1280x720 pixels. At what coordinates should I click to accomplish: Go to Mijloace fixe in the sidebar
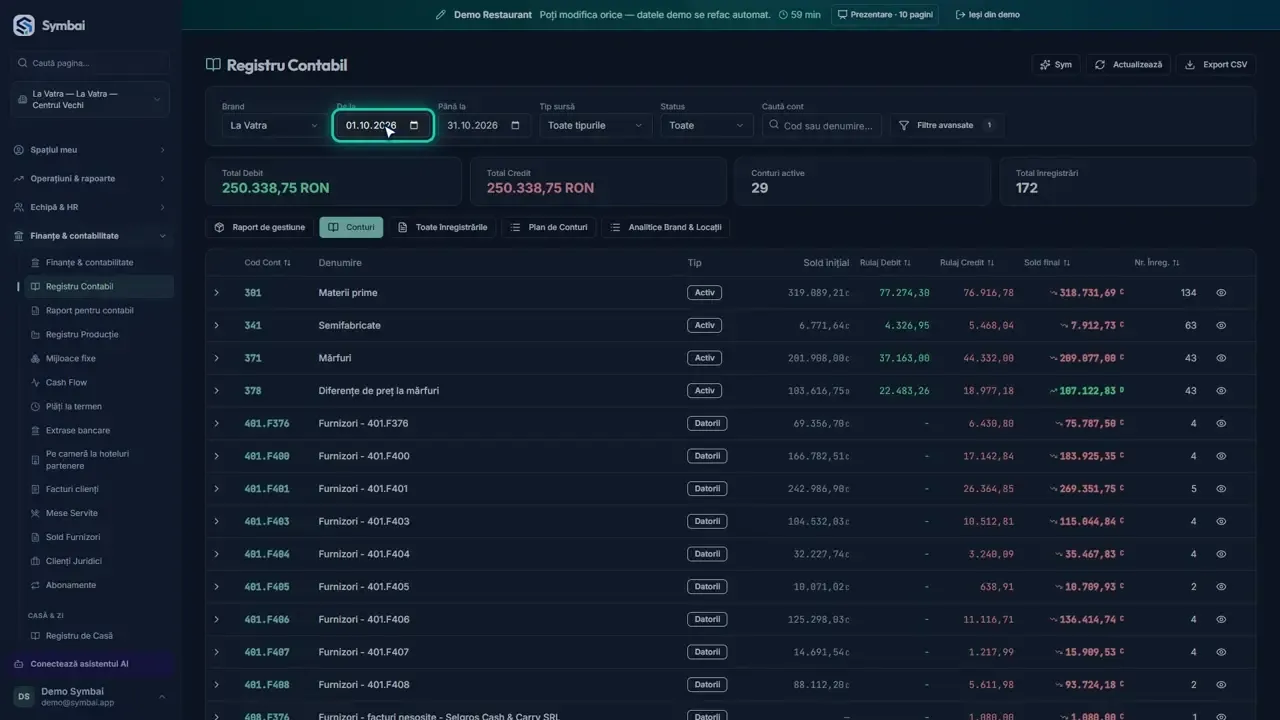pos(71,358)
